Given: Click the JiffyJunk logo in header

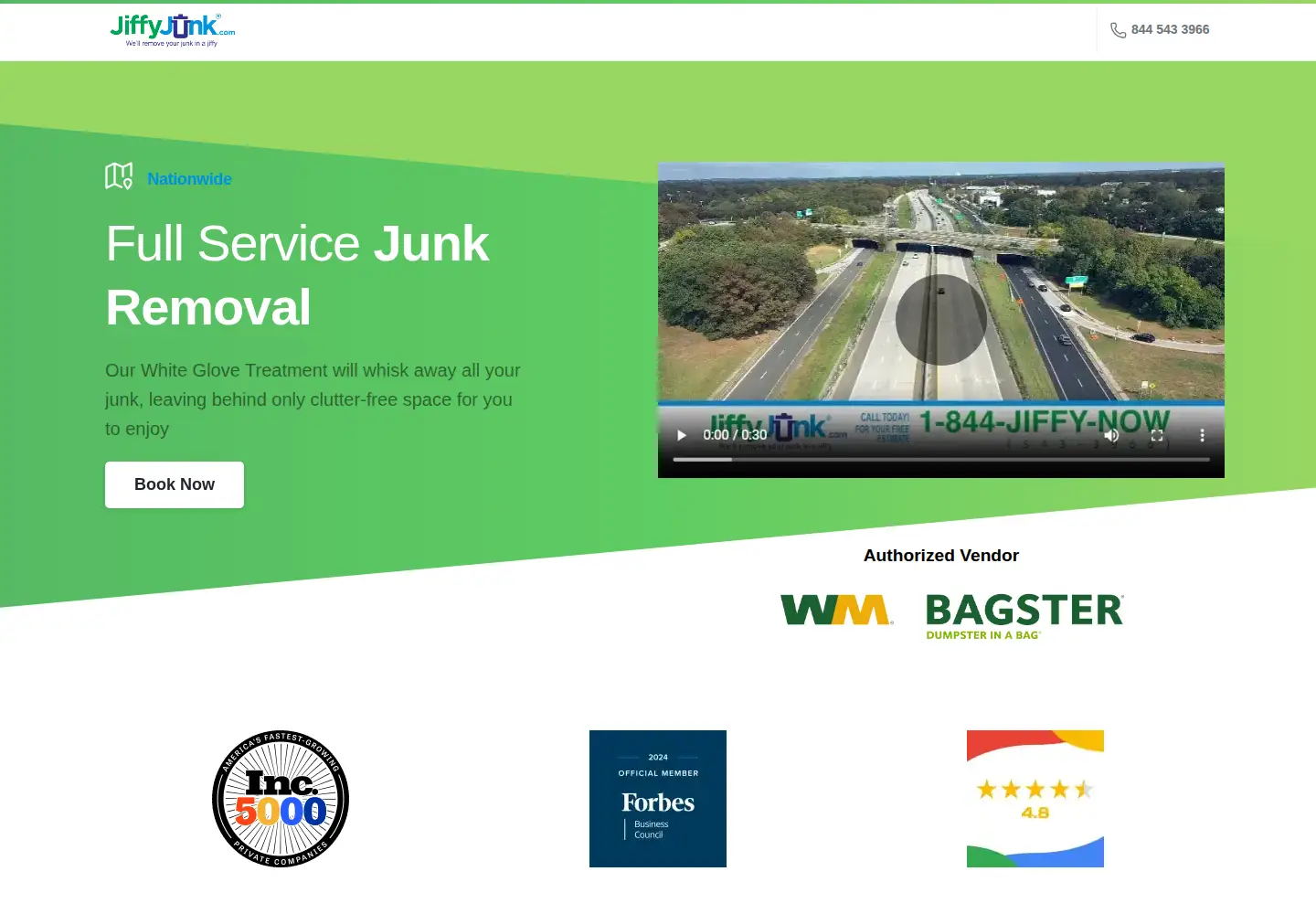Looking at the screenshot, I should 172,30.
